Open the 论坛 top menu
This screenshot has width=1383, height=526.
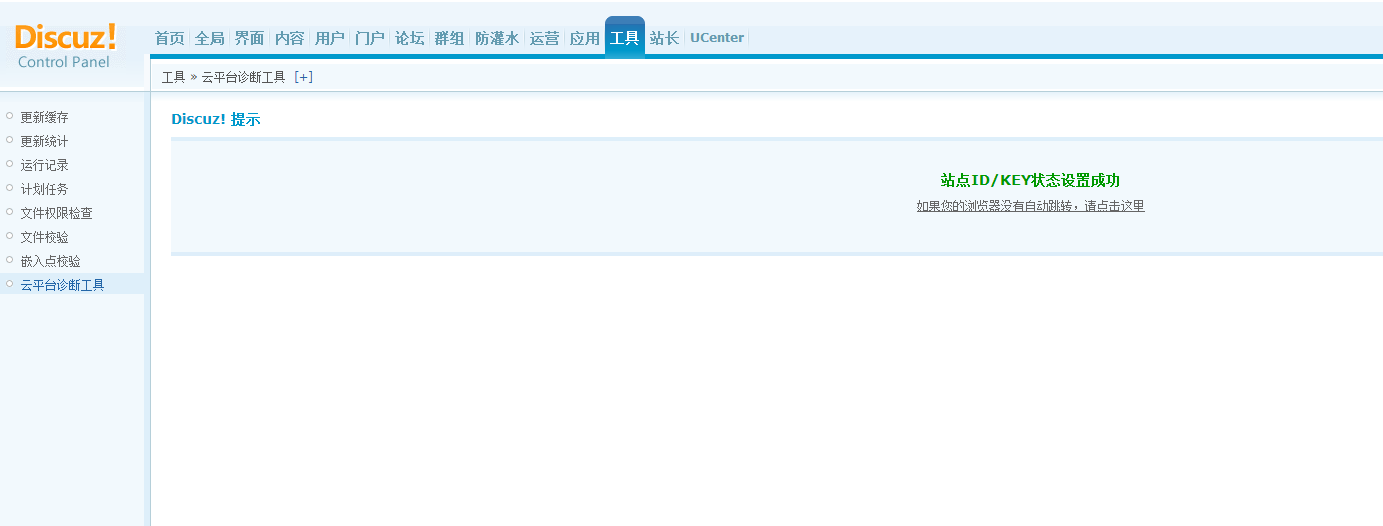409,38
